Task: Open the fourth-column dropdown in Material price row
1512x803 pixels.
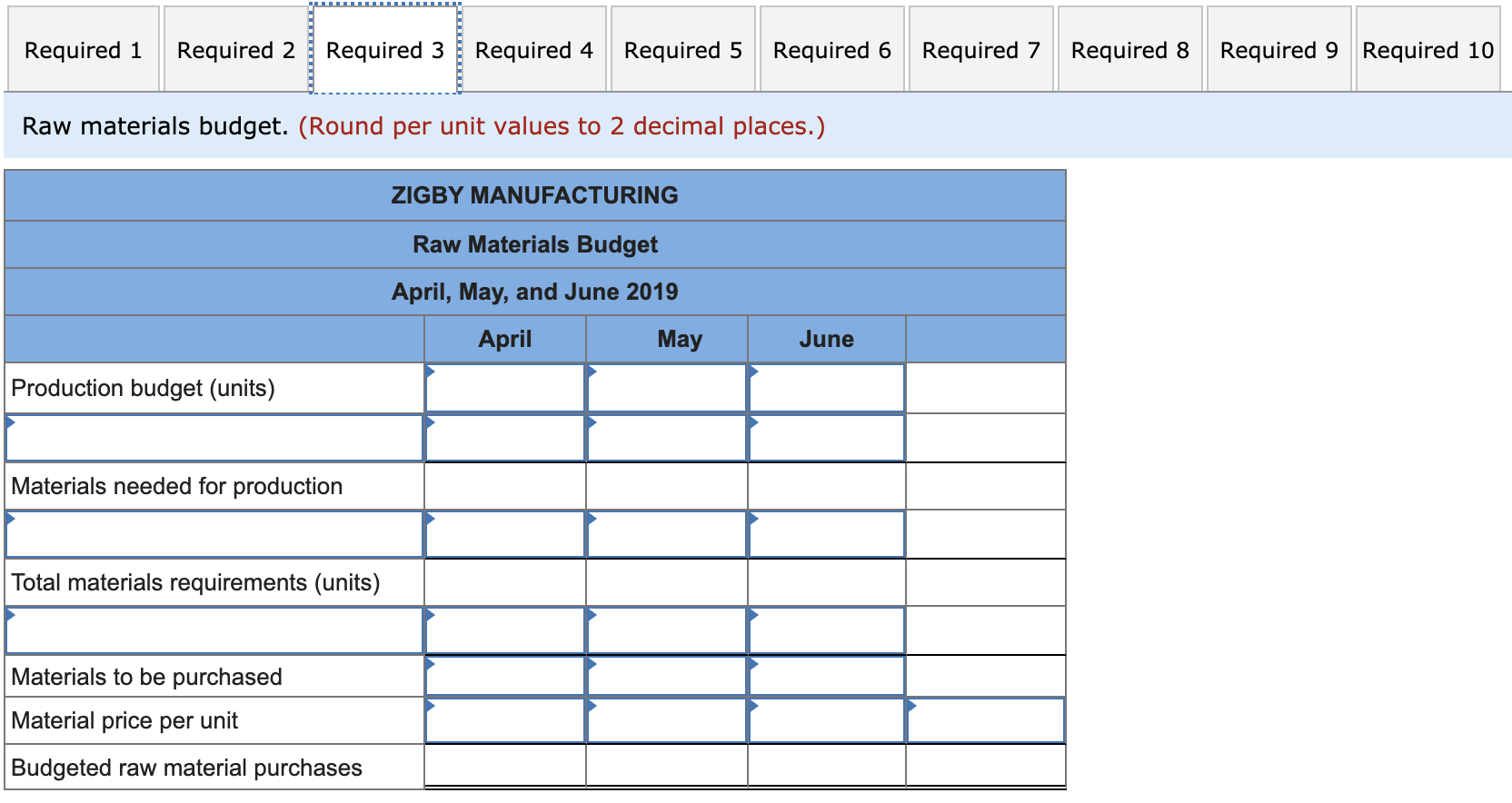Action: (x=986, y=720)
